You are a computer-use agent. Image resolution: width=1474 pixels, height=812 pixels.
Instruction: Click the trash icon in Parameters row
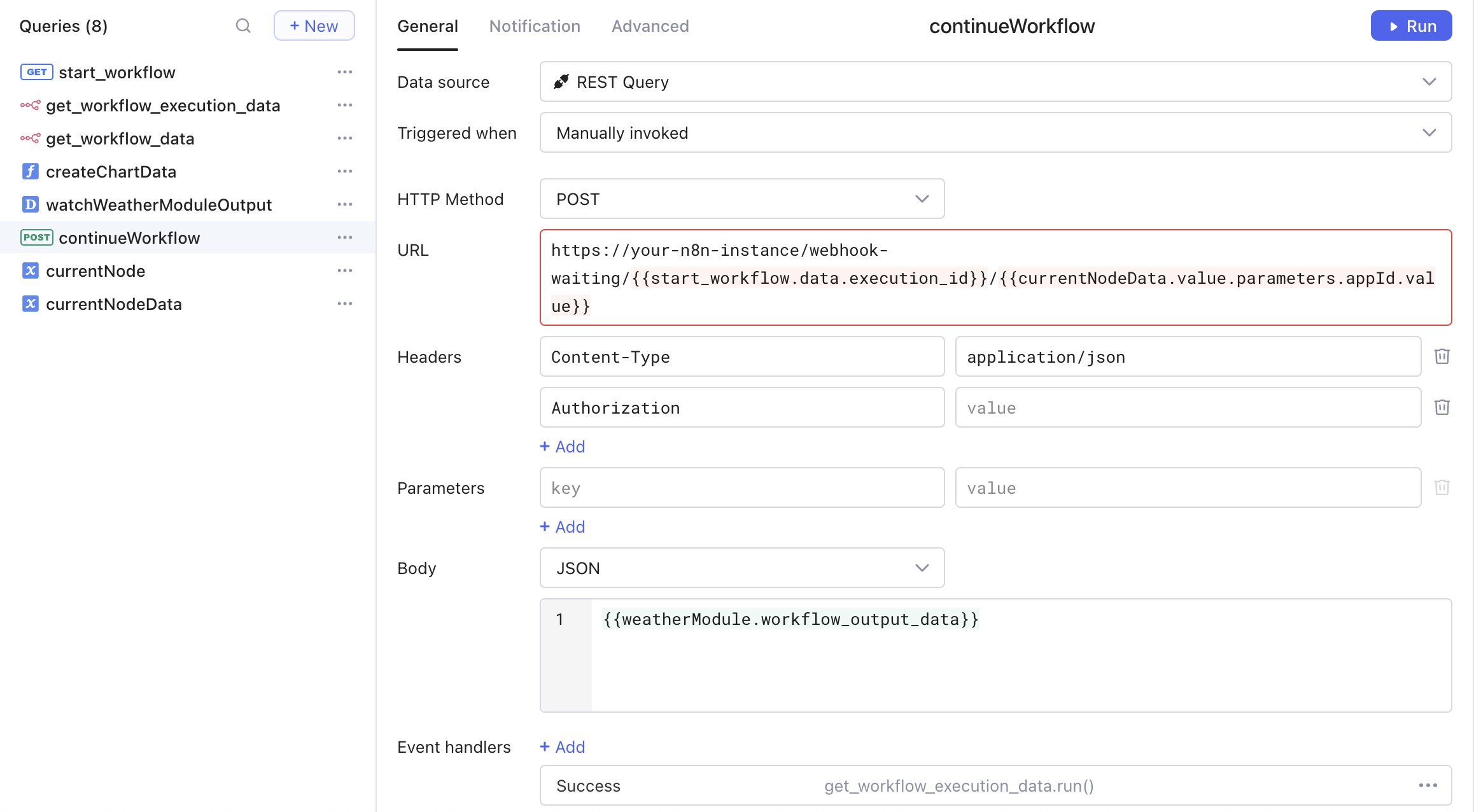(x=1442, y=487)
